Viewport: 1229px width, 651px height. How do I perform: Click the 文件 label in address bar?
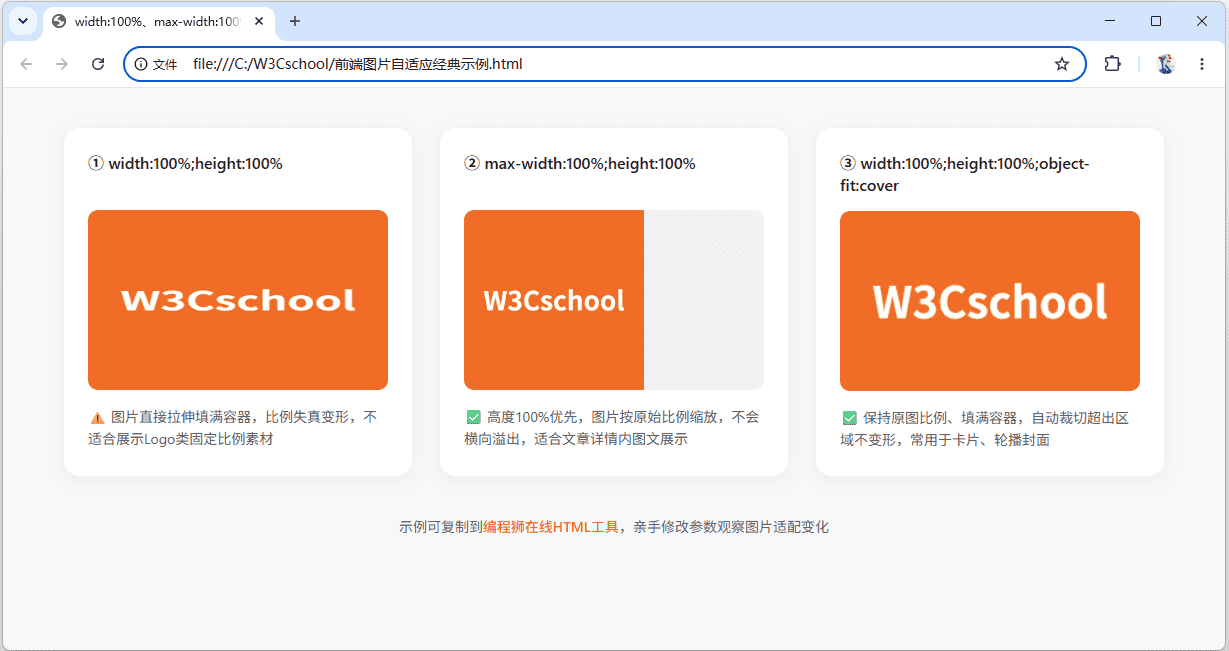165,64
